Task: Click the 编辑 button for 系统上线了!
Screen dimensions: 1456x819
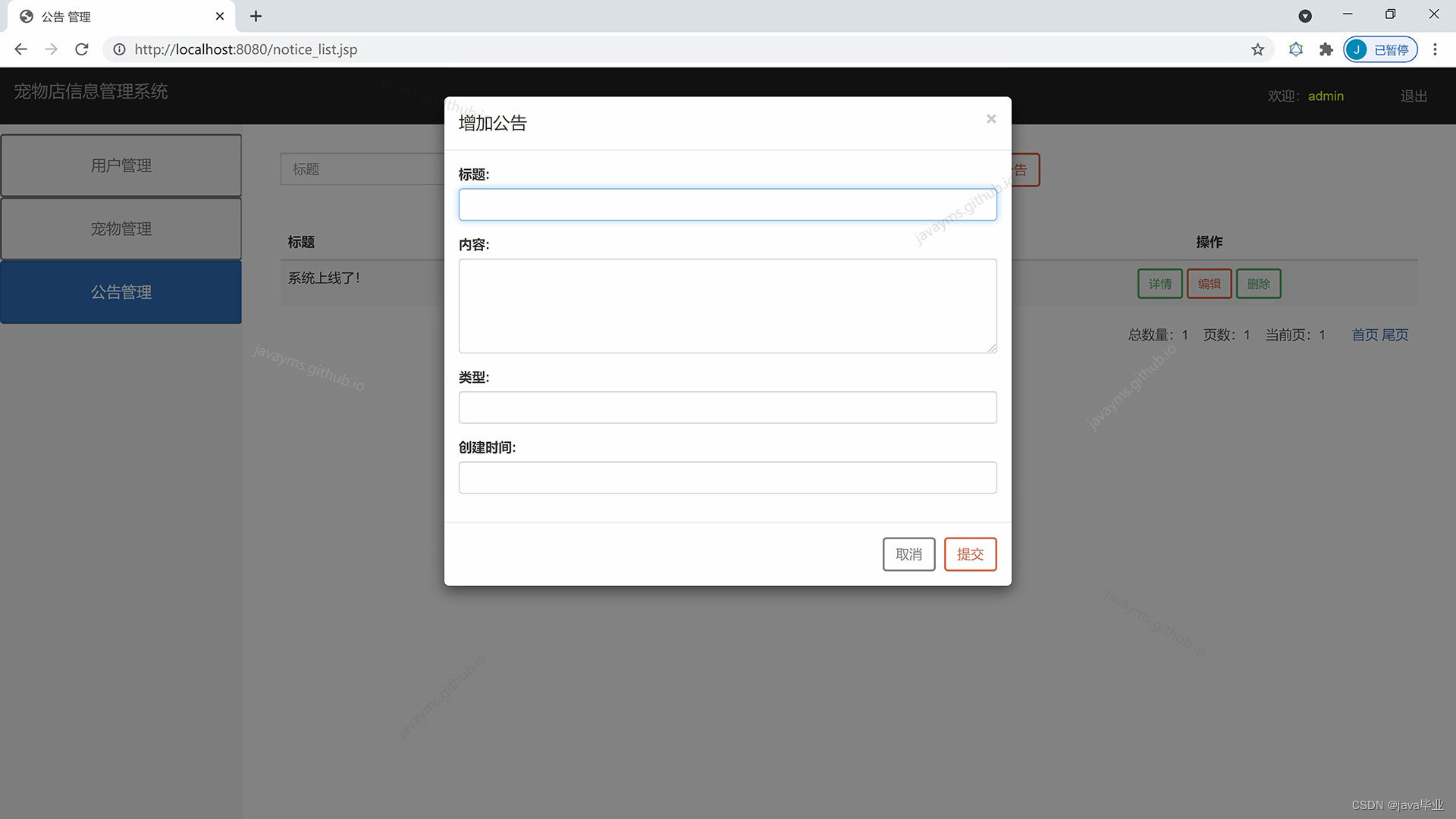Action: [1209, 284]
